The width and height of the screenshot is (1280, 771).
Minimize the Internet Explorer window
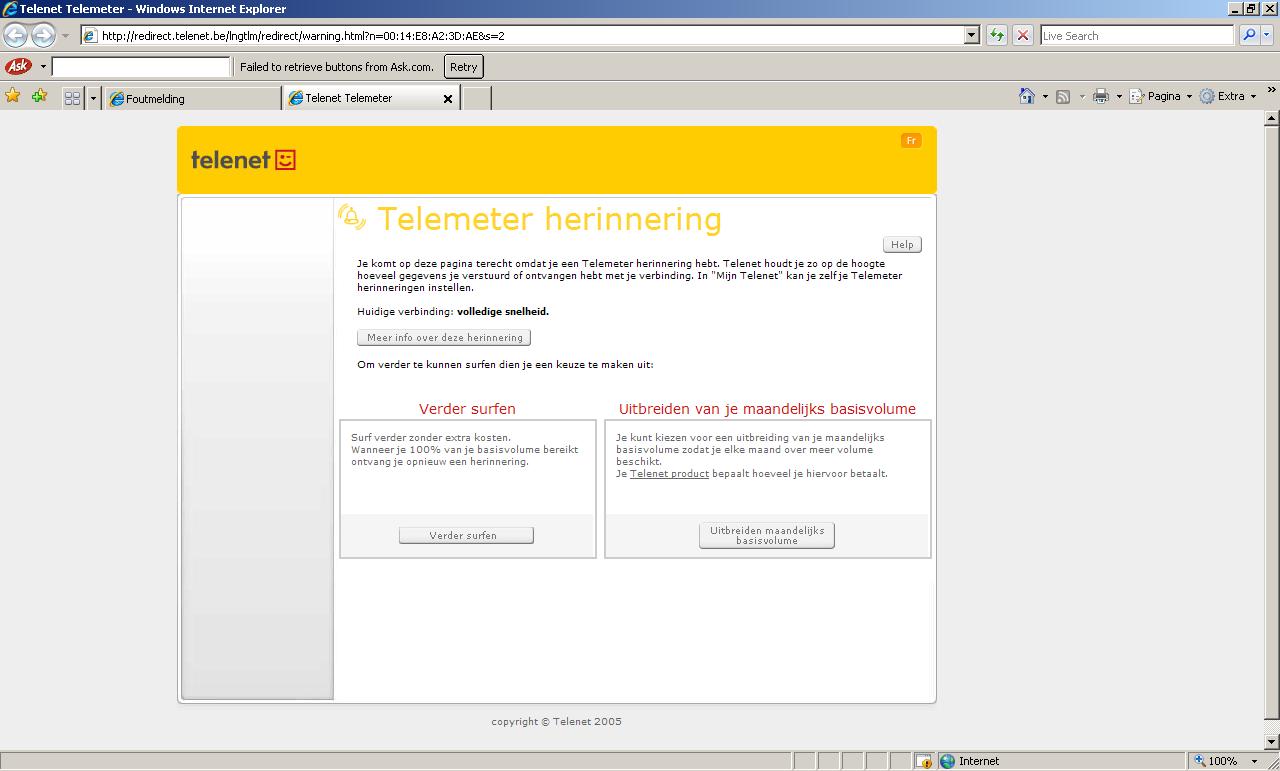pos(1234,9)
